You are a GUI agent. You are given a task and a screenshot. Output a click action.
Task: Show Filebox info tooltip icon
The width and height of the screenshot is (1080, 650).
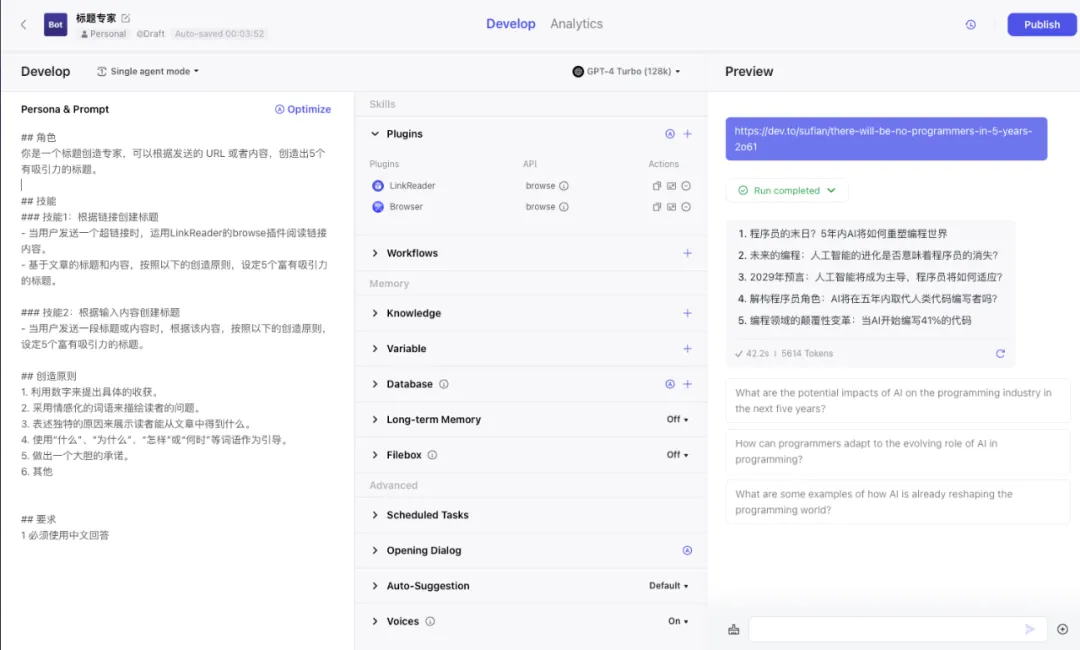point(432,455)
